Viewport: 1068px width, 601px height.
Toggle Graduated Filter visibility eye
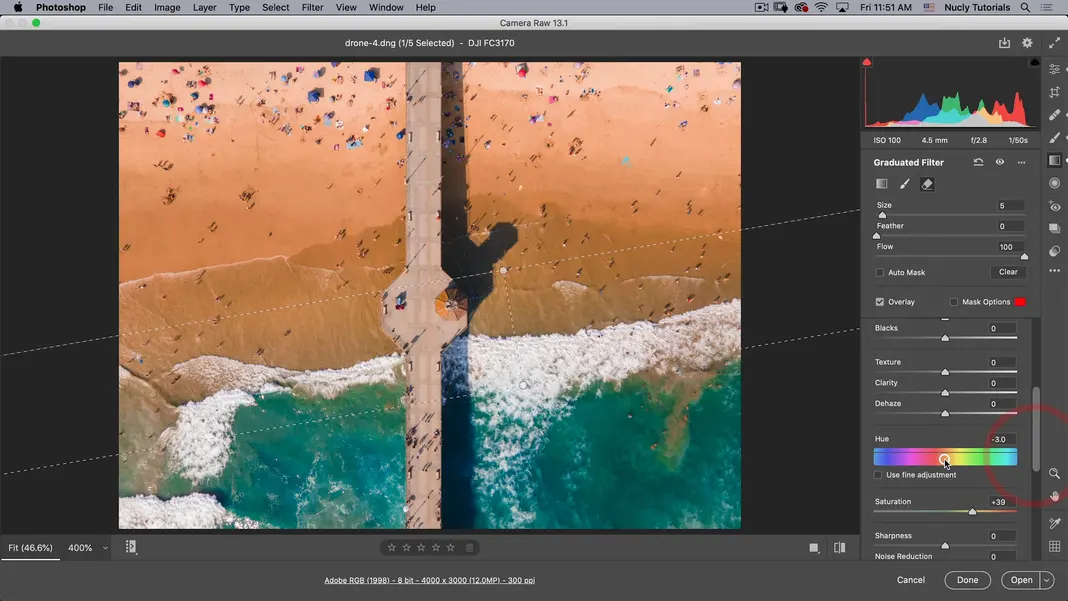click(999, 162)
